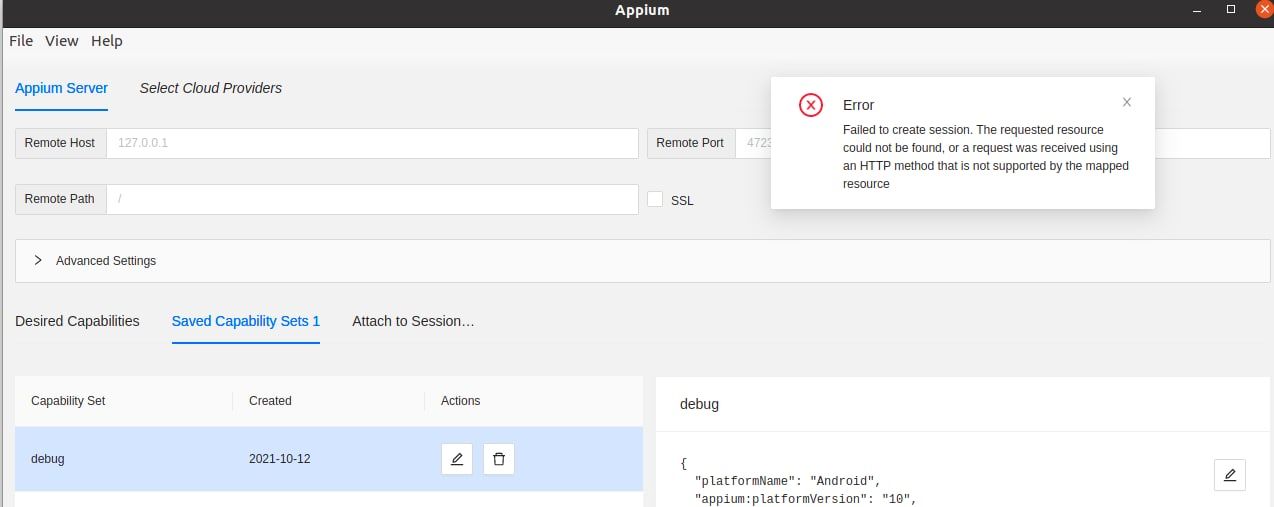
Task: Open the Help menu
Action: pyautogui.click(x=107, y=41)
